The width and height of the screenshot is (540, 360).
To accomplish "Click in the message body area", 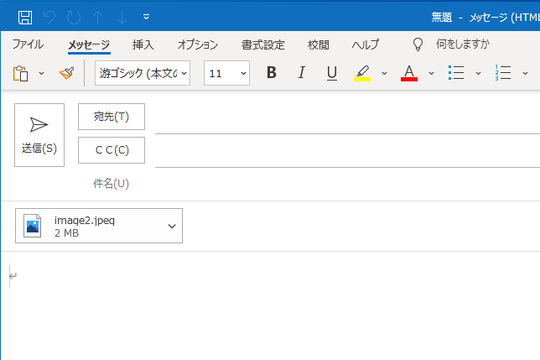I will coord(270,307).
